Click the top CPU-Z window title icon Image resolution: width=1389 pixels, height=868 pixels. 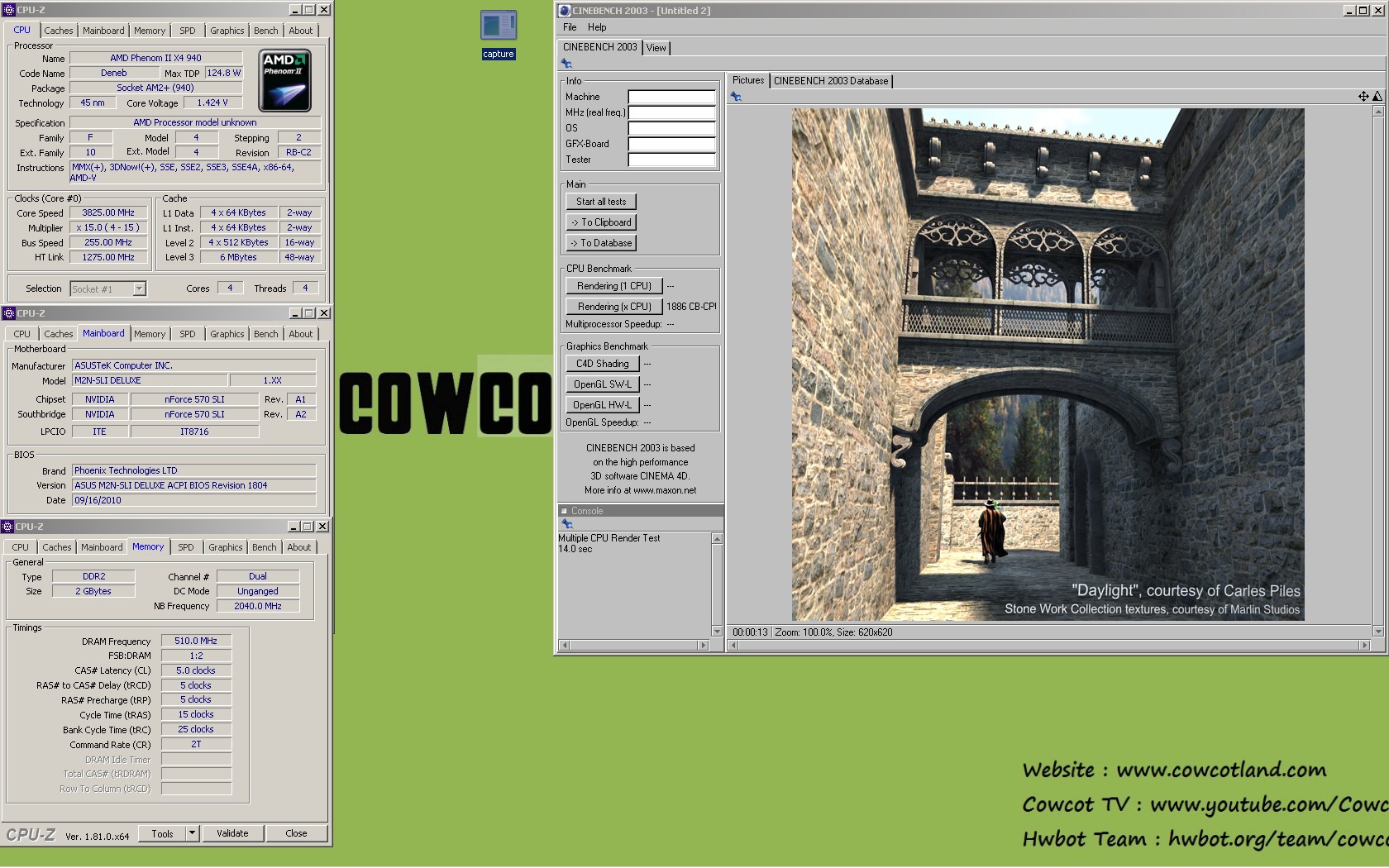pos(9,10)
